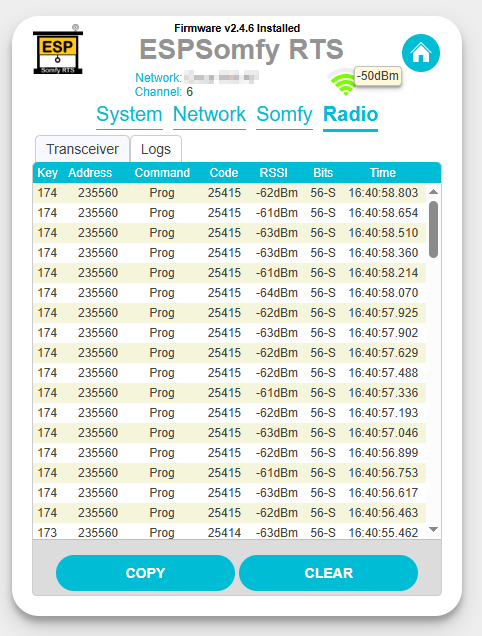Click the Home icon button
Screen dimensions: 482x636
click(x=421, y=53)
